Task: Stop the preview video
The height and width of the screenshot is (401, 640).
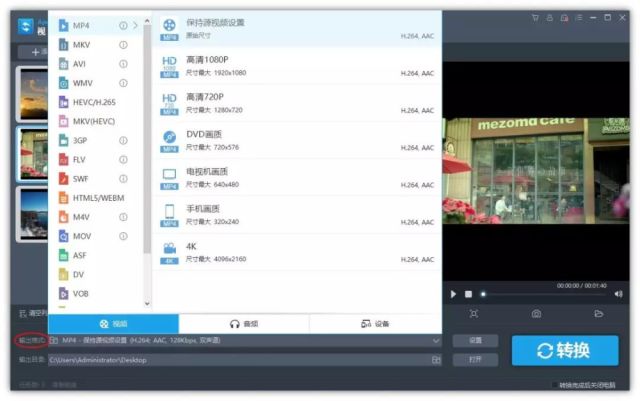Action: 469,294
